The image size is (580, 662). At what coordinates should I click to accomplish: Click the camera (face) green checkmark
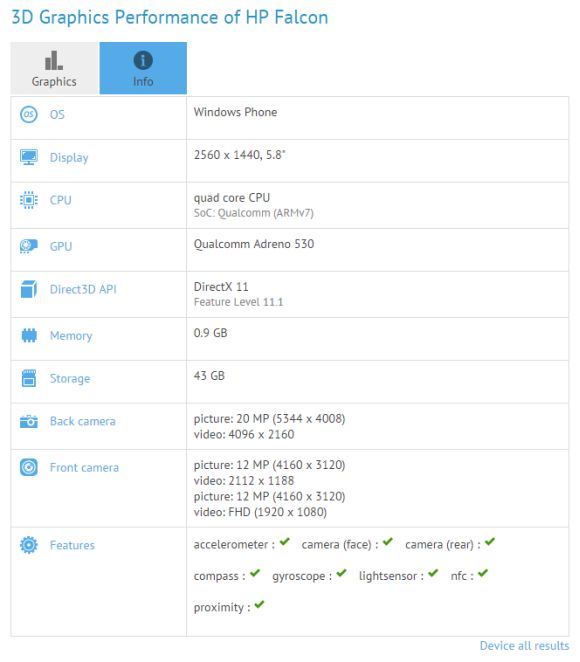coord(388,542)
